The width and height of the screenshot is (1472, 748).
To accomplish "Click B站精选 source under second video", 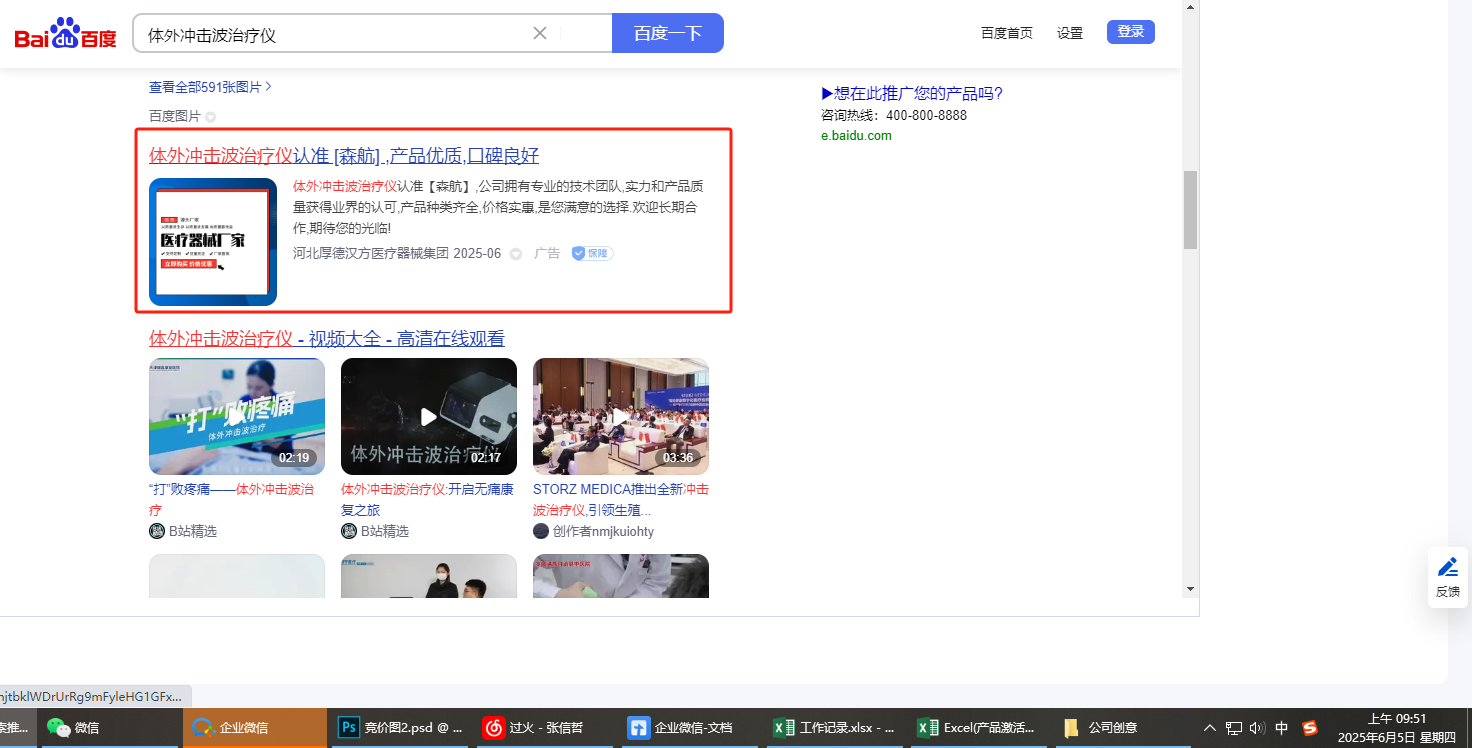I will pos(384,531).
